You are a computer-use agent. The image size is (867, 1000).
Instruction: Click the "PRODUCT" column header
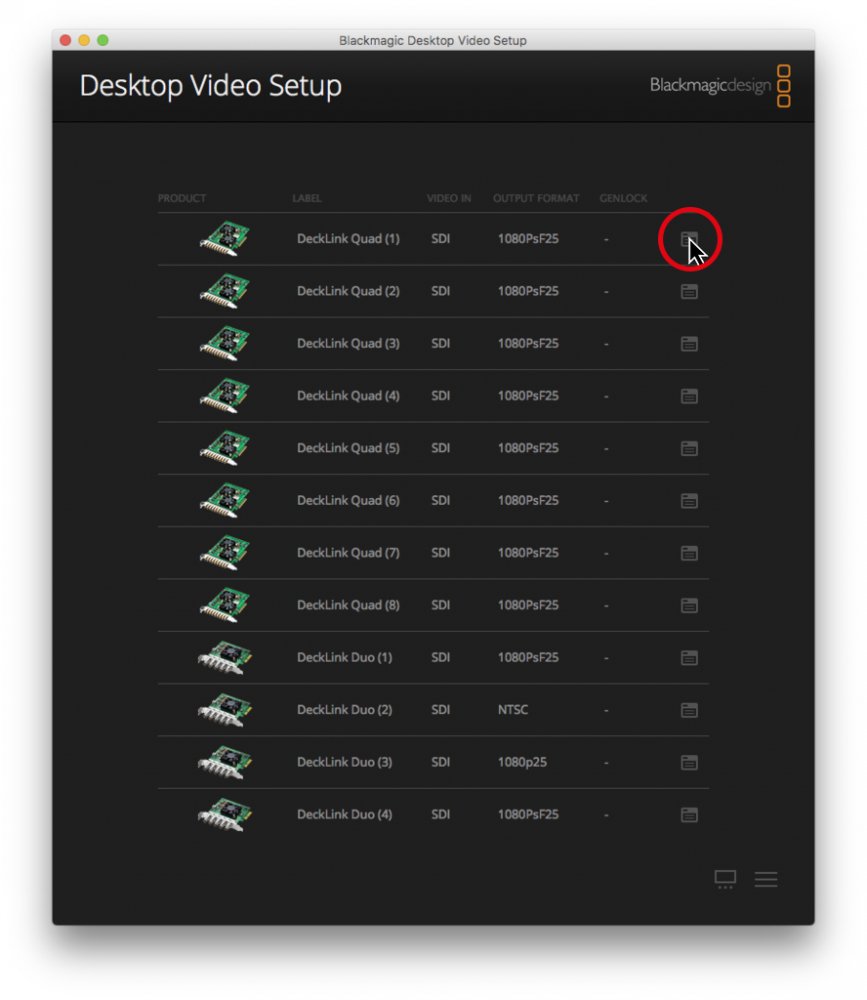pyautogui.click(x=182, y=198)
